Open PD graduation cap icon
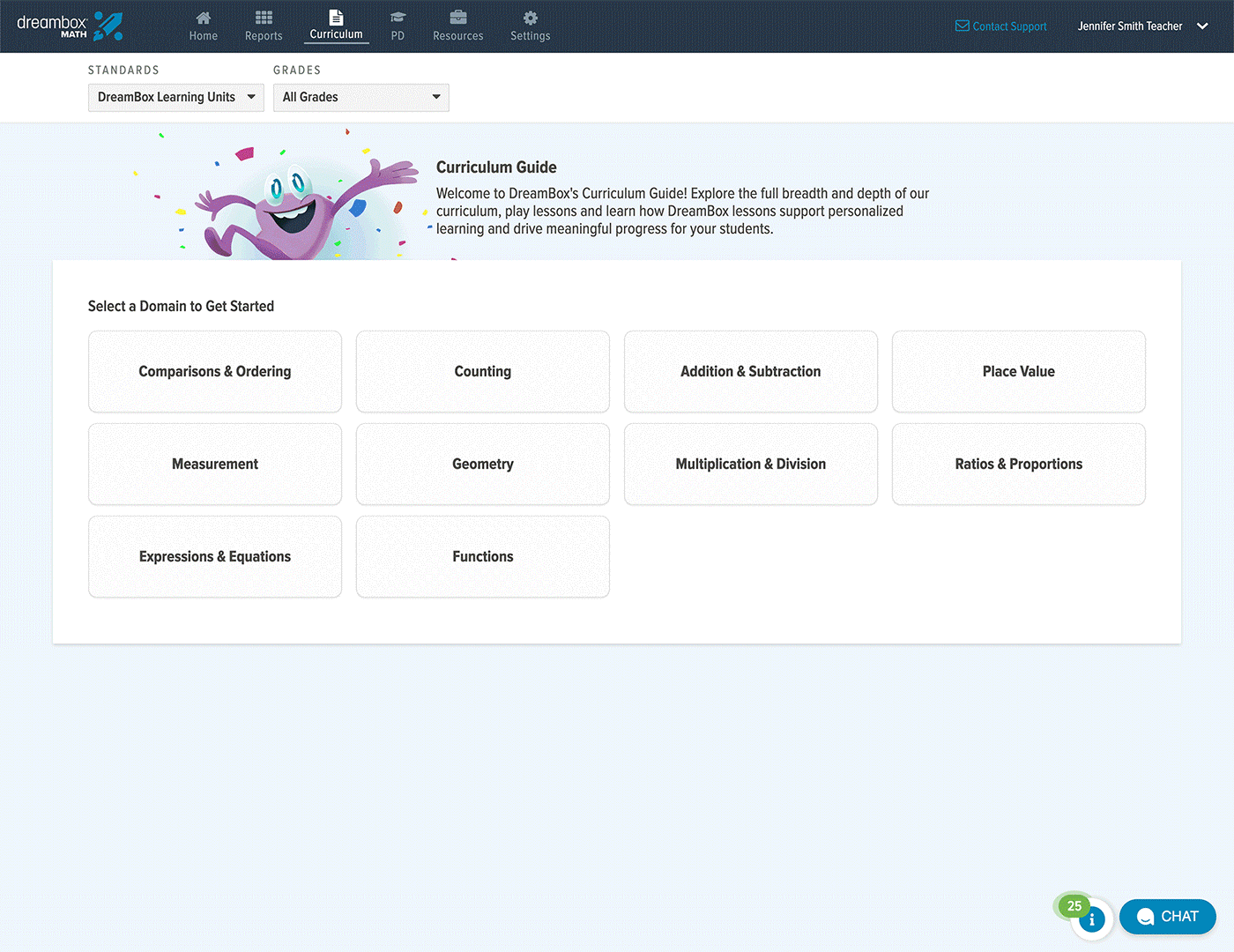 (x=398, y=19)
